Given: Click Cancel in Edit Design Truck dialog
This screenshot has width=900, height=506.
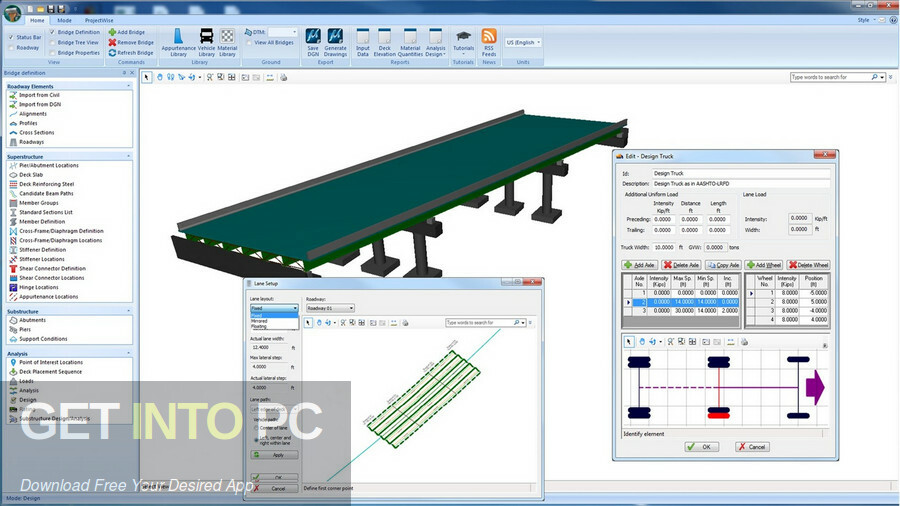Looking at the screenshot, I should [752, 447].
